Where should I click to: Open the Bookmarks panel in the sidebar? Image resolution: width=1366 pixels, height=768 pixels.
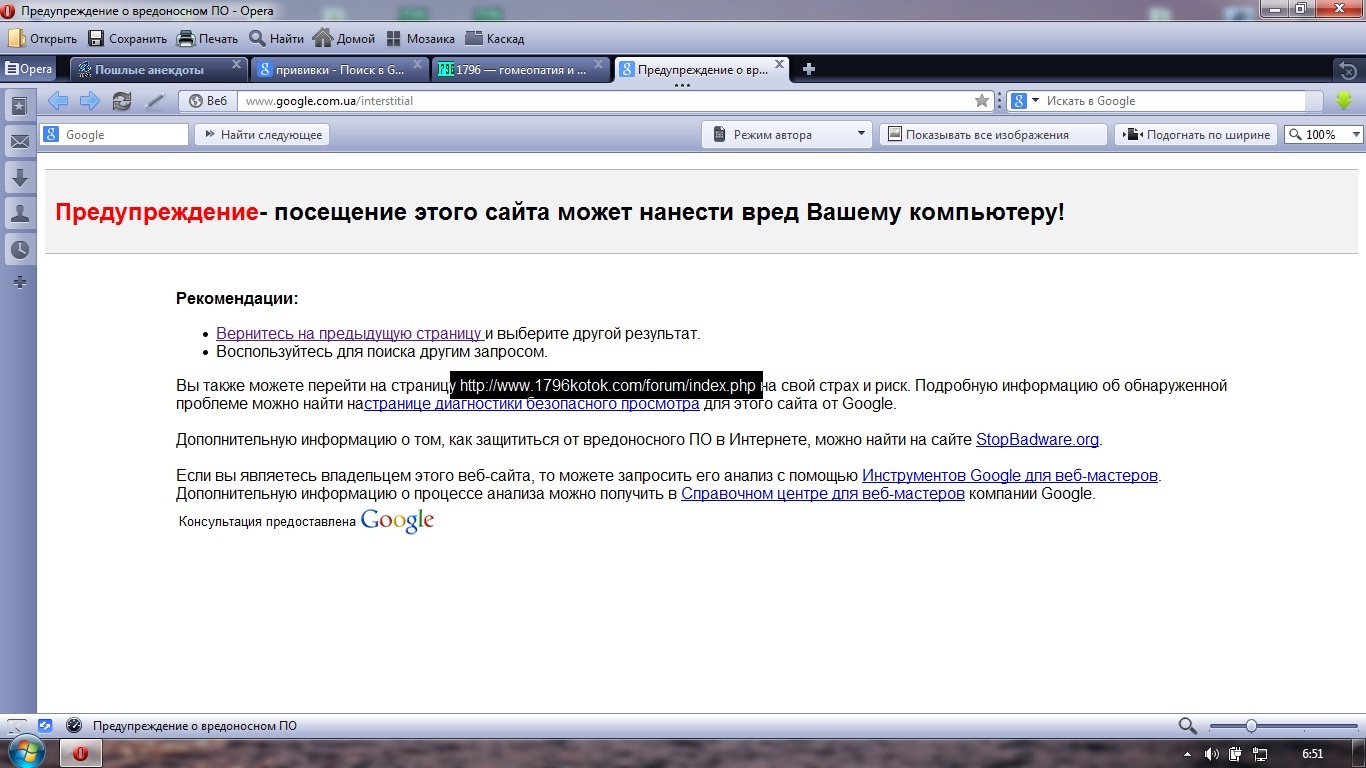[x=19, y=106]
